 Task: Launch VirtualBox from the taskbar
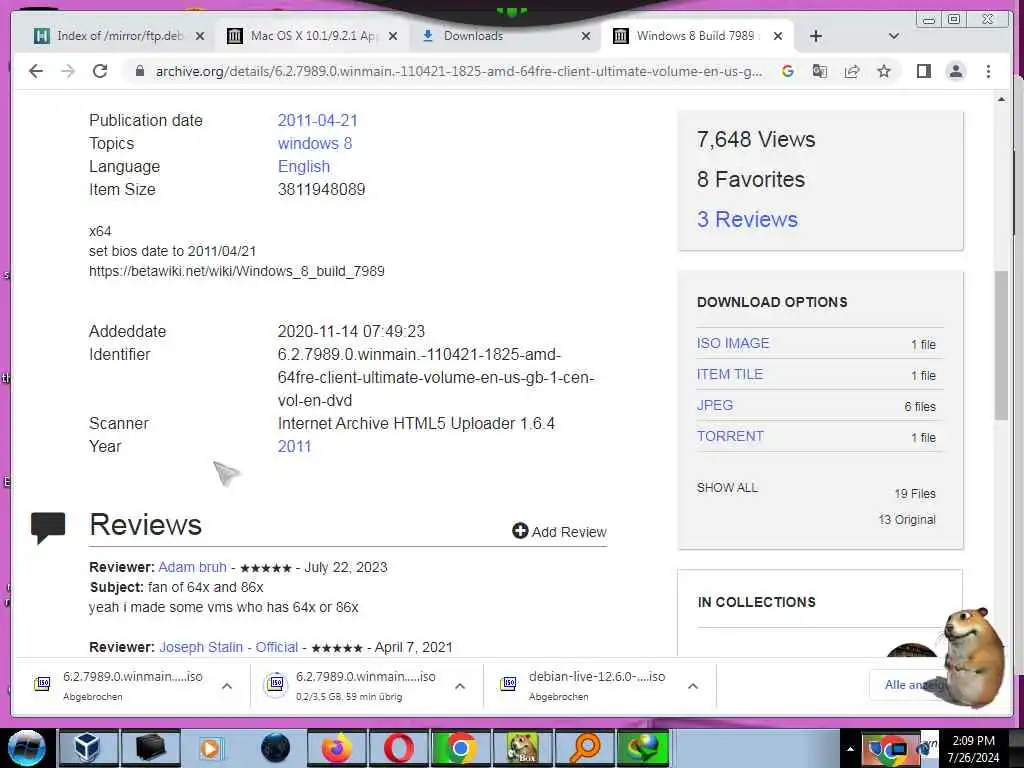click(87, 748)
